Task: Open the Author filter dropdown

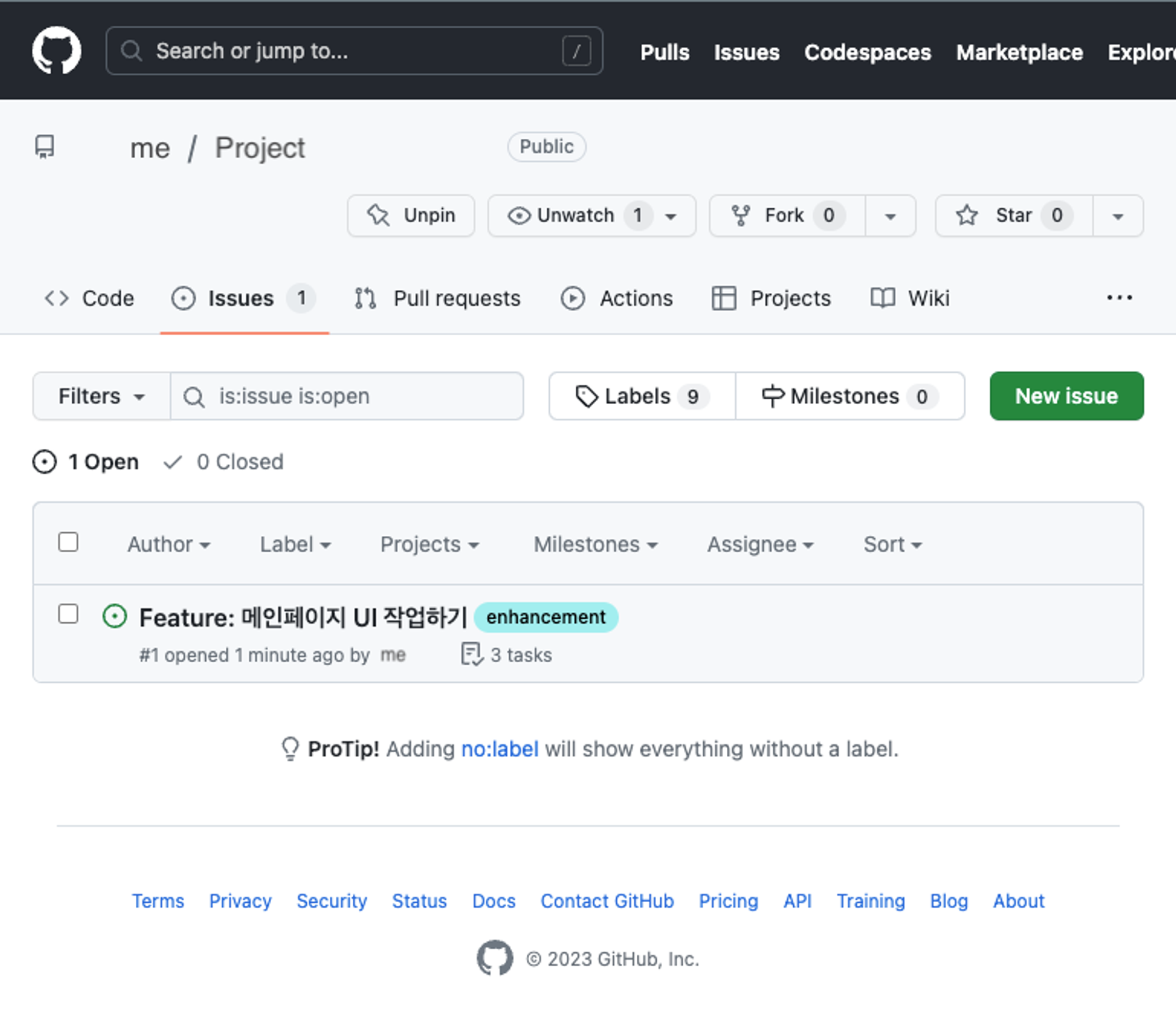Action: (x=169, y=544)
